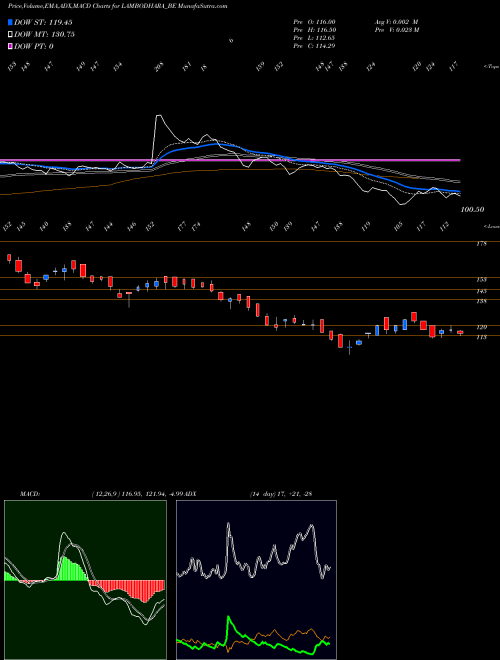Screen dimensions: 500x660
Task: Click the Pre L: 112.65 value
Action: pyautogui.click(x=314, y=38)
